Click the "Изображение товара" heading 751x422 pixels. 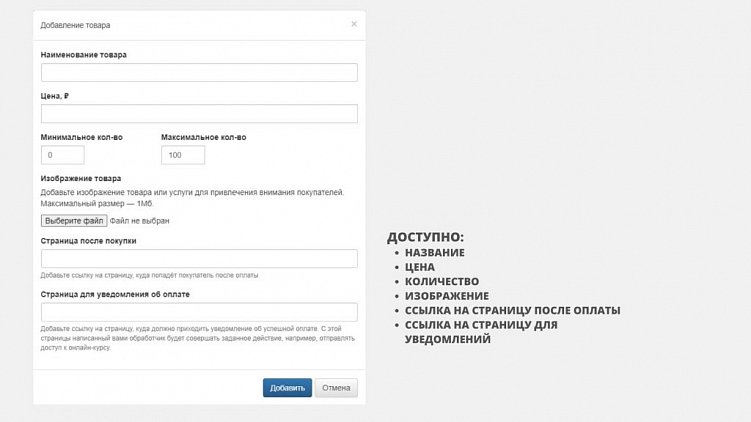81,178
